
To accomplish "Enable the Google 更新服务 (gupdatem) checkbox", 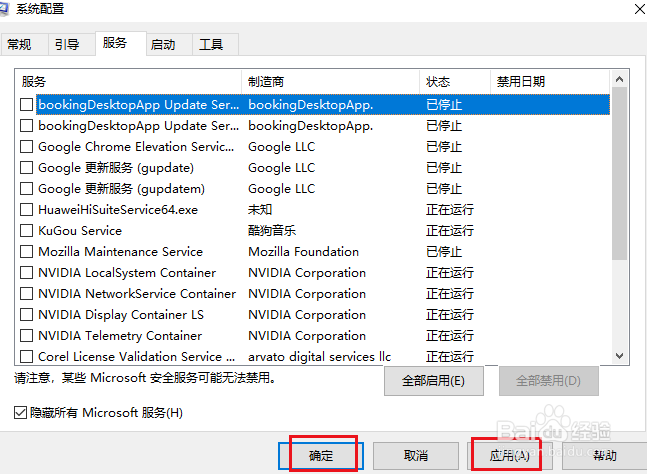I will (26, 189).
